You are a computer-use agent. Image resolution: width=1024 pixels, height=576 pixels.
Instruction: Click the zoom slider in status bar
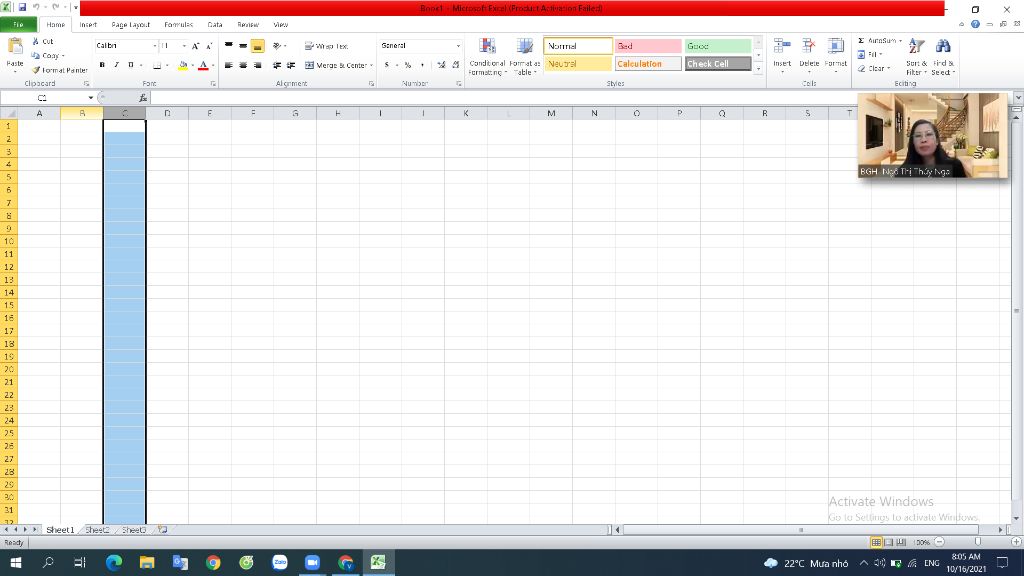(x=978, y=542)
